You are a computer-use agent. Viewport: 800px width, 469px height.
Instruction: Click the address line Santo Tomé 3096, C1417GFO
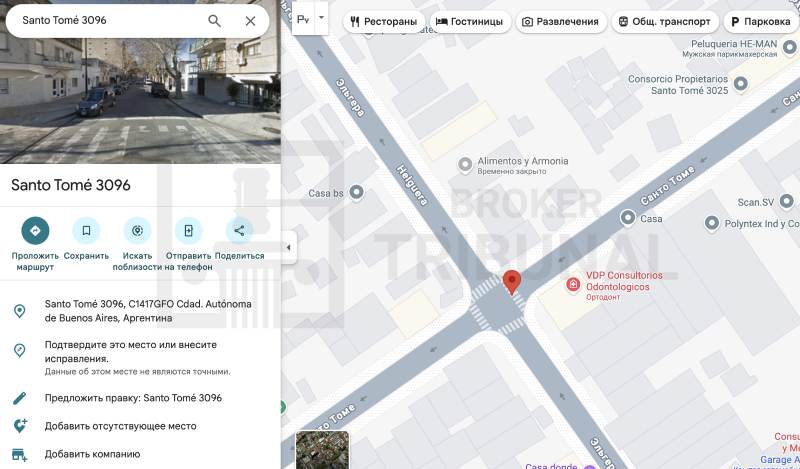[x=148, y=311]
